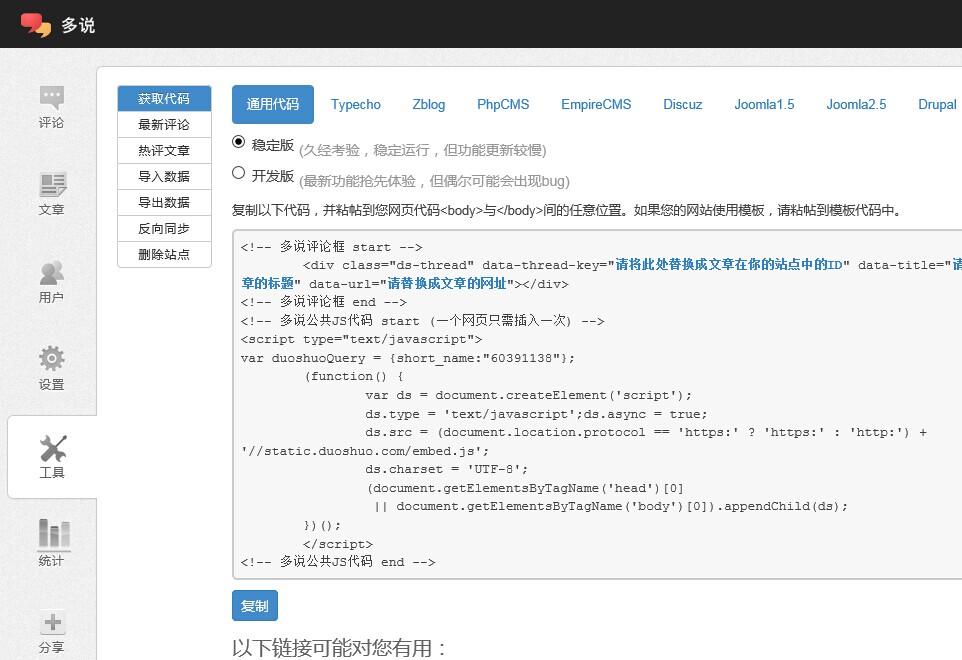The height and width of the screenshot is (660, 962).
Task: Click the 多说 logo icon
Action: click(36, 25)
